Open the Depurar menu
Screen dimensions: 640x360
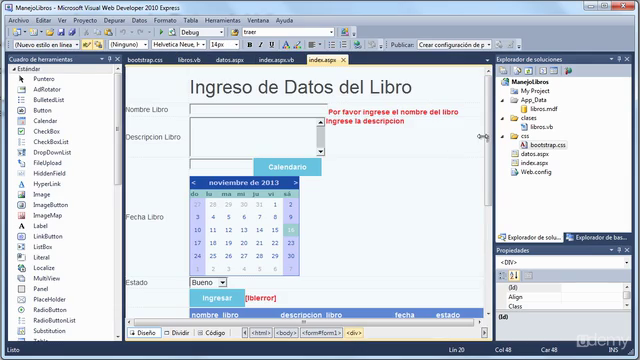click(x=114, y=20)
